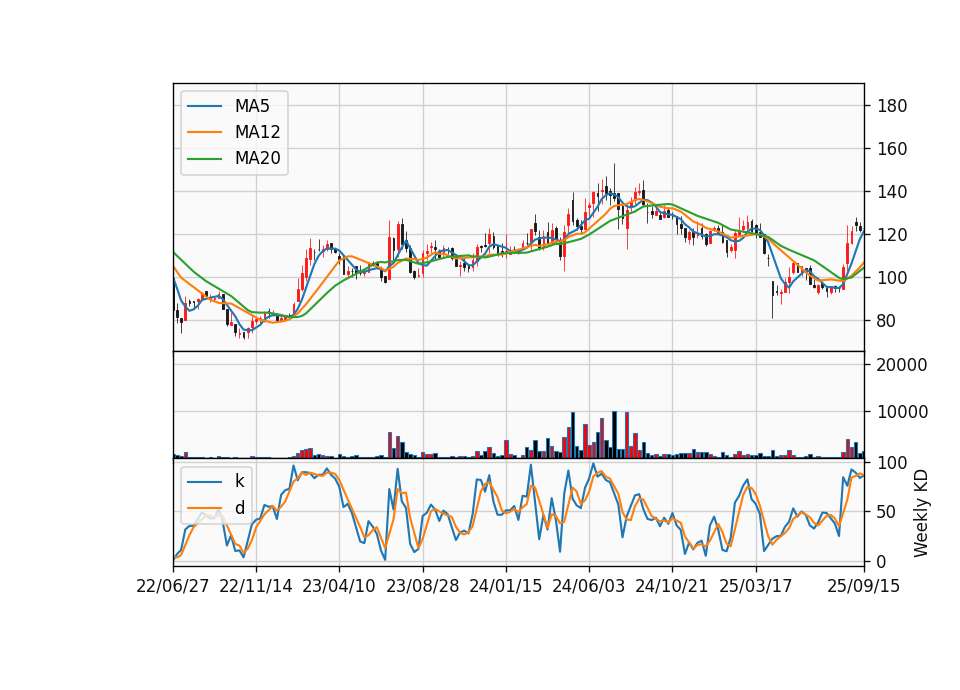Click the 120 price axis label
This screenshot has width=960, height=690.
tap(892, 235)
